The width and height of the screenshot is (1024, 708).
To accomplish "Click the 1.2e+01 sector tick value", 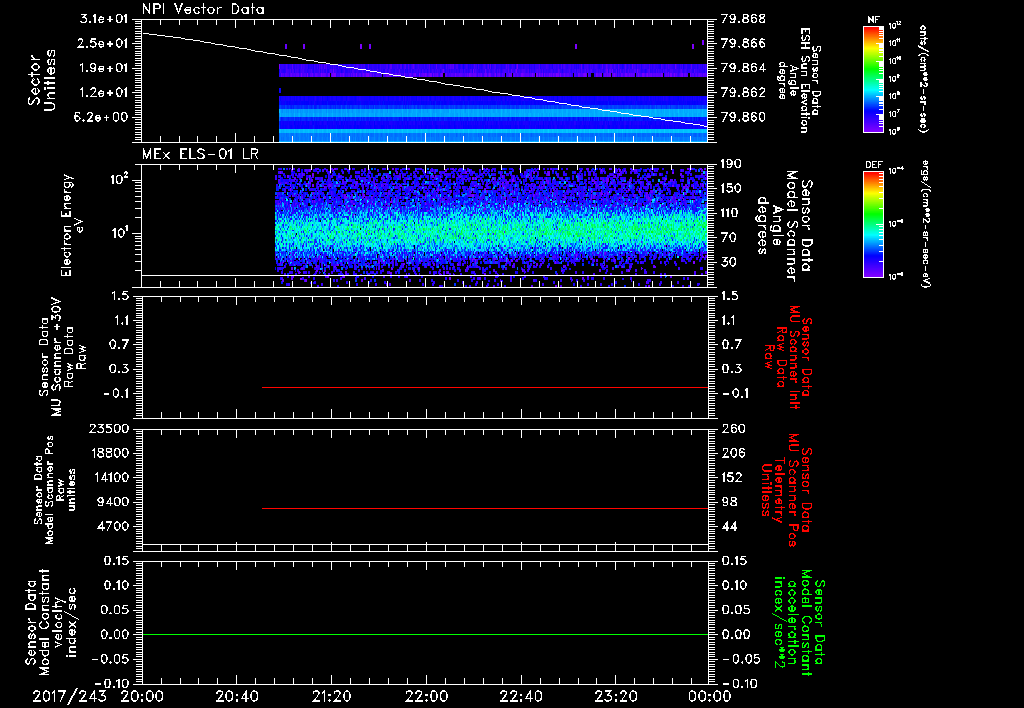I will click(x=104, y=93).
